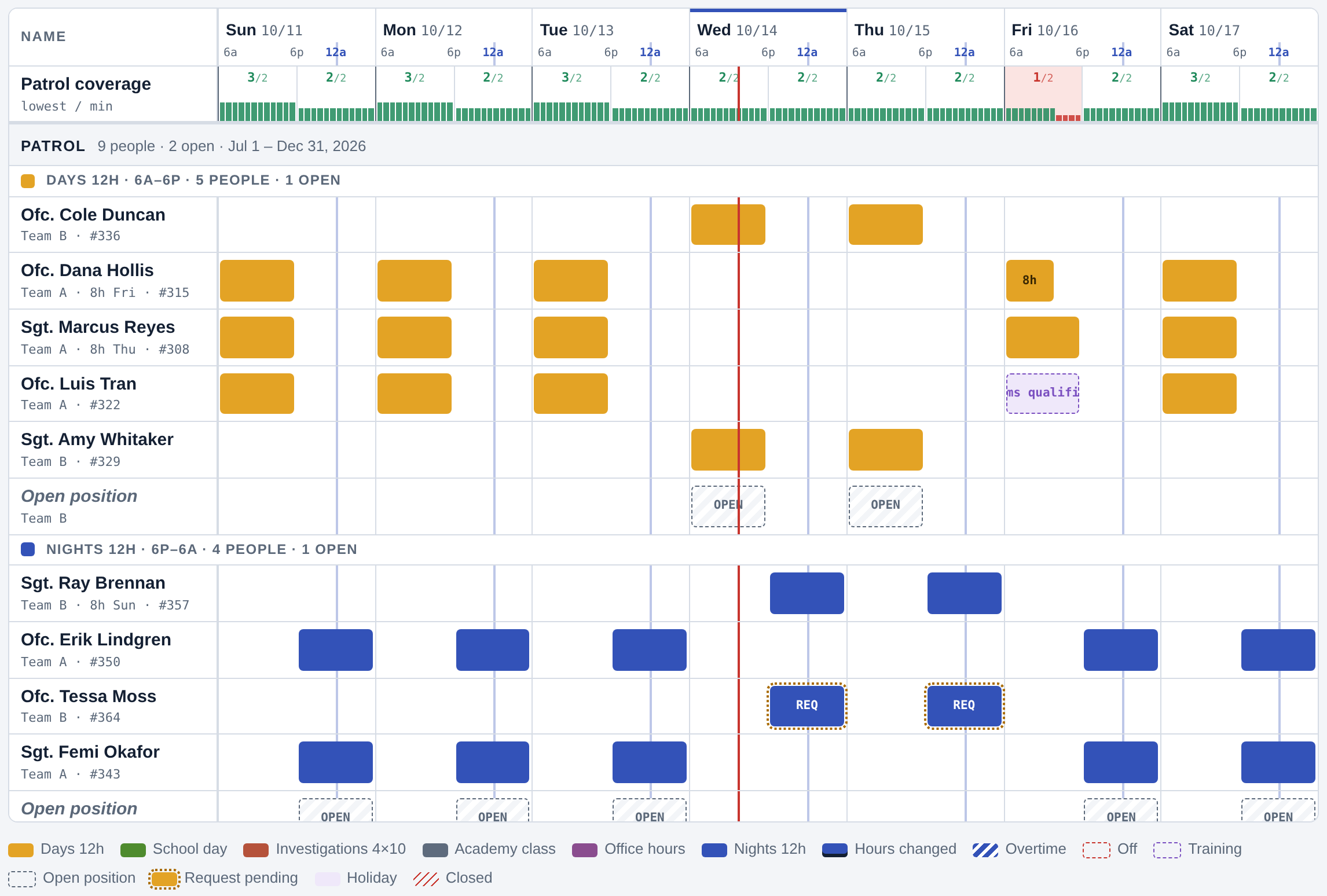Click the Investigations 4×10 legend swatch
Screen dimensions: 1327x896
[256, 850]
